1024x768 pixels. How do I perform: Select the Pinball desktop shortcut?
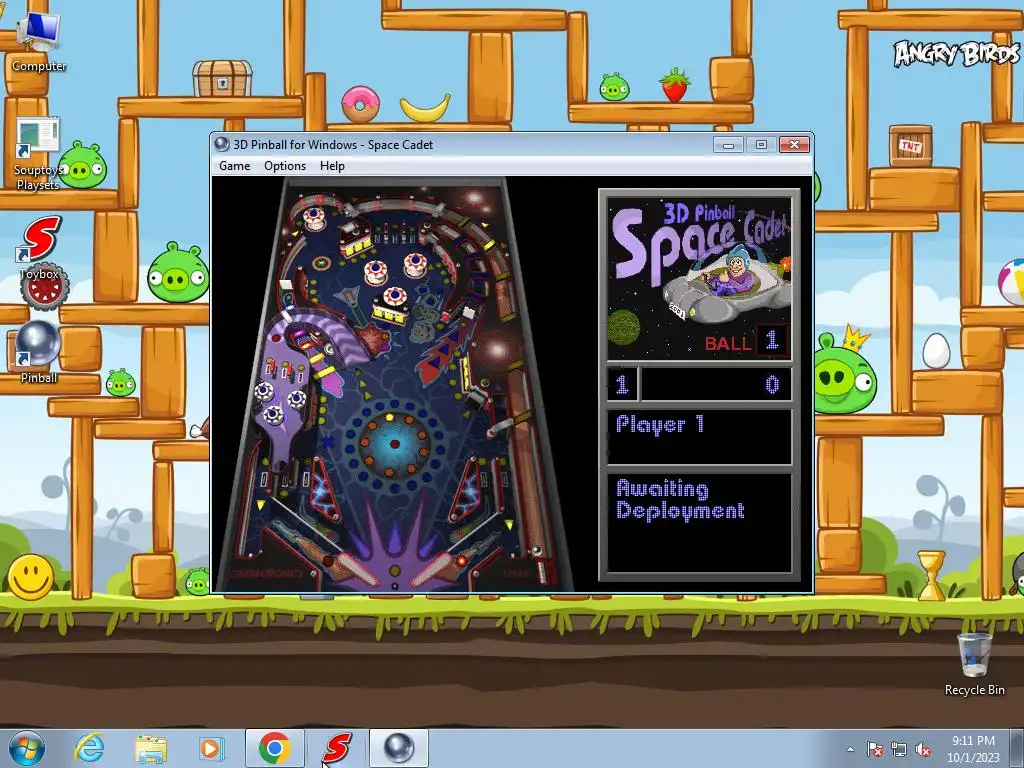coord(38,351)
